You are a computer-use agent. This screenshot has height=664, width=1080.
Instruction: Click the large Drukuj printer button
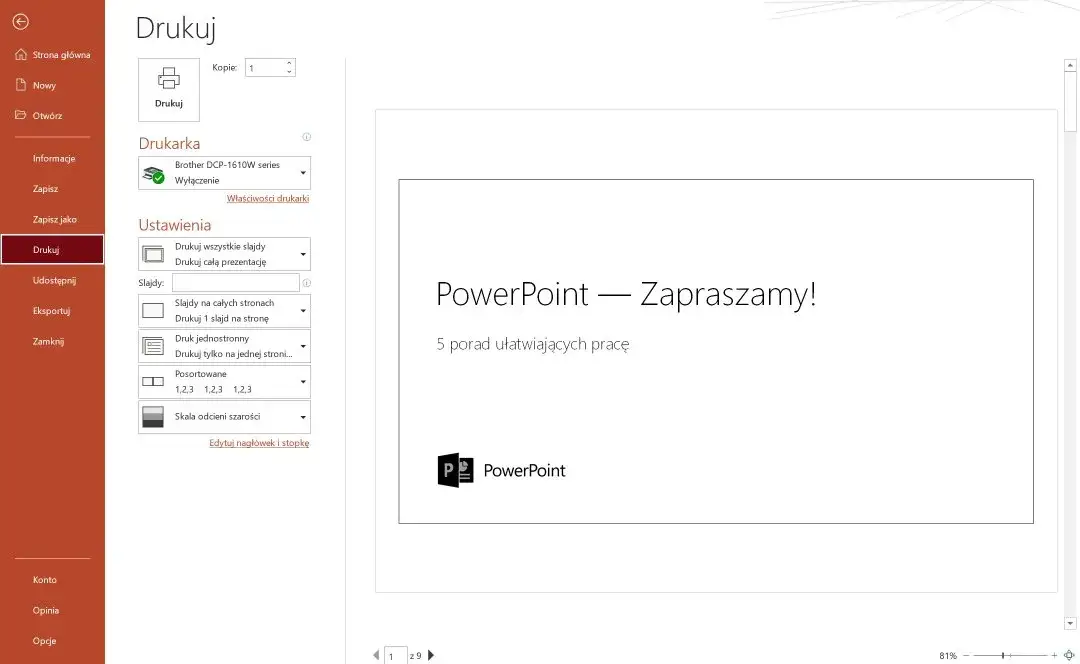pos(169,90)
